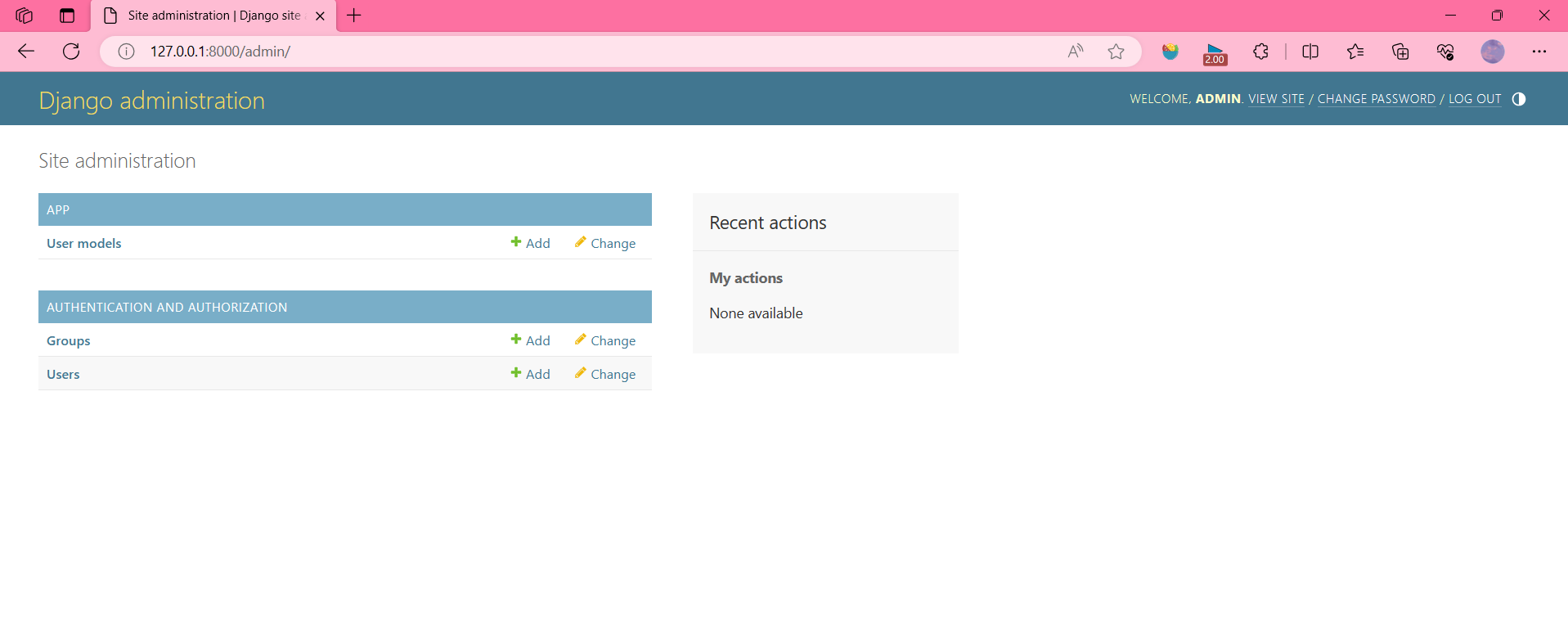Open browser Settings and more menu
The image size is (1568, 639).
point(1539,52)
